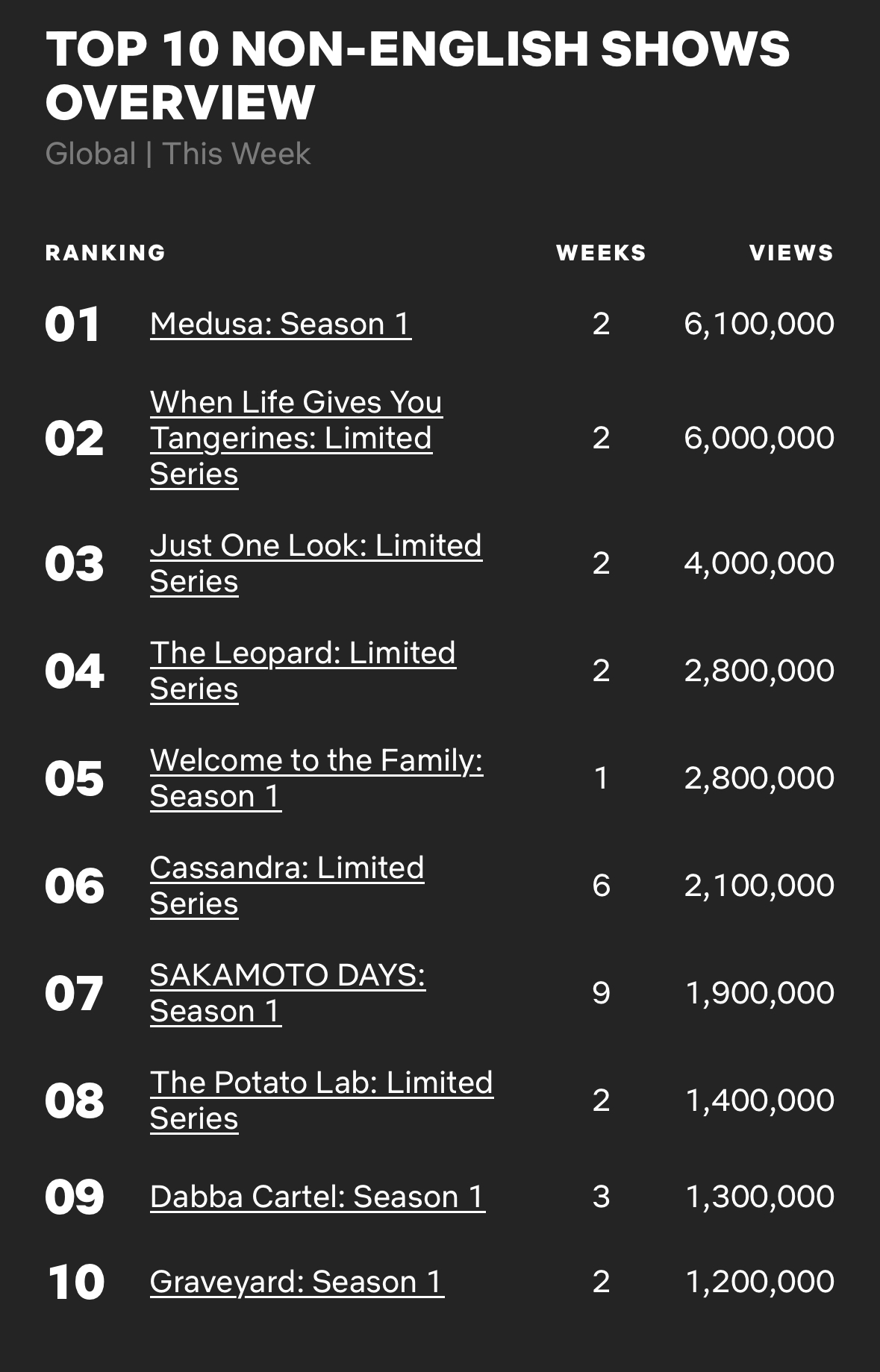Select The Potato Lab: Limited Series
The height and width of the screenshot is (1372, 880).
(322, 1100)
